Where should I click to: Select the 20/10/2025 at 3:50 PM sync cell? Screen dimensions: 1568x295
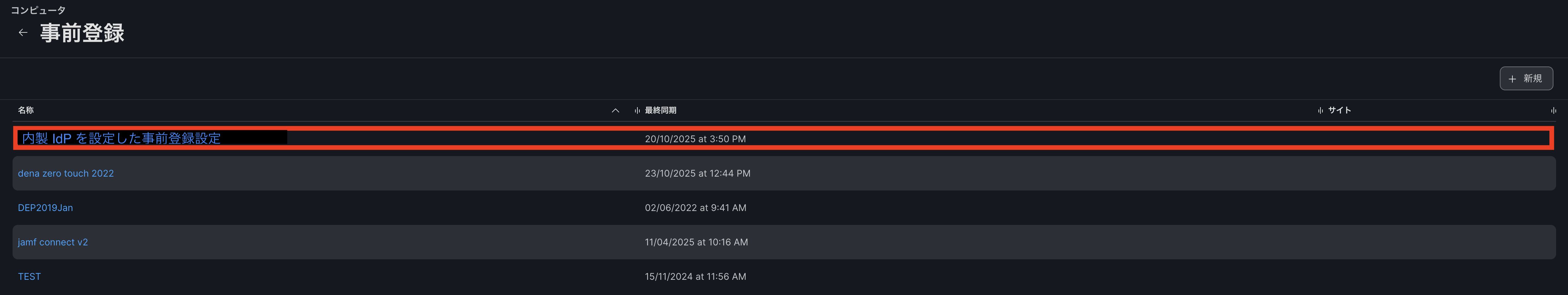click(695, 139)
